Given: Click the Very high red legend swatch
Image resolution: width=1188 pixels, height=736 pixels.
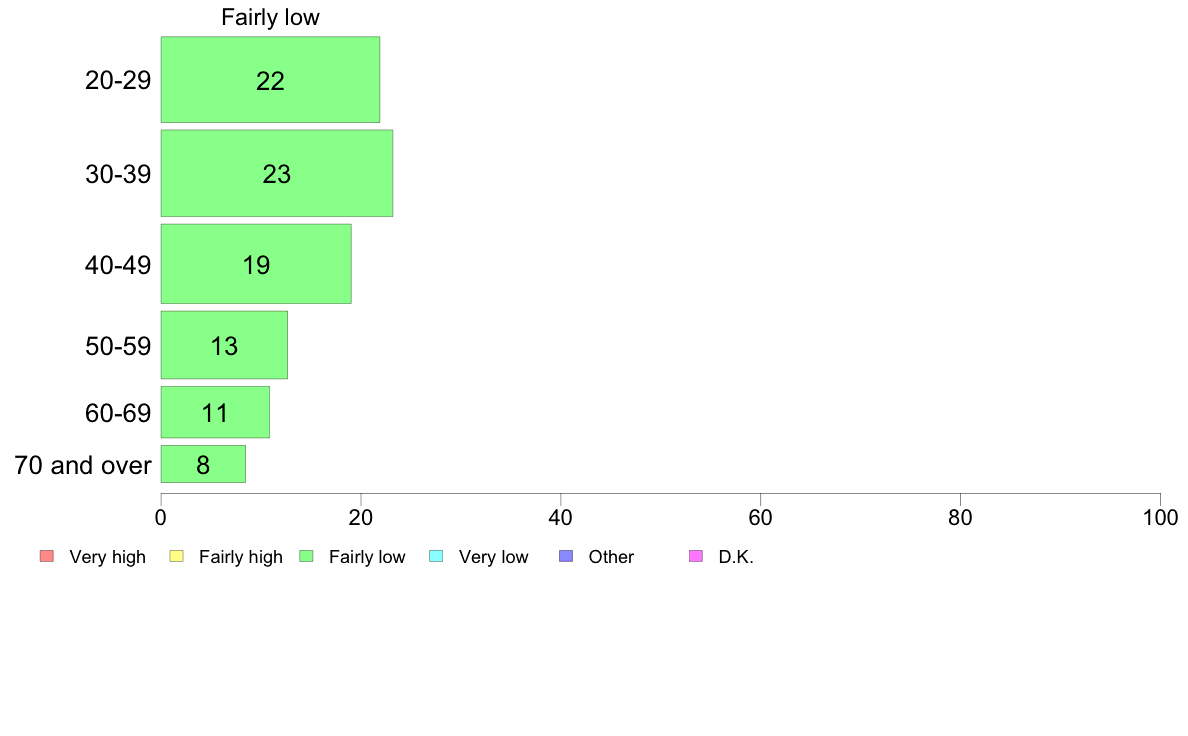Looking at the screenshot, I should [47, 556].
